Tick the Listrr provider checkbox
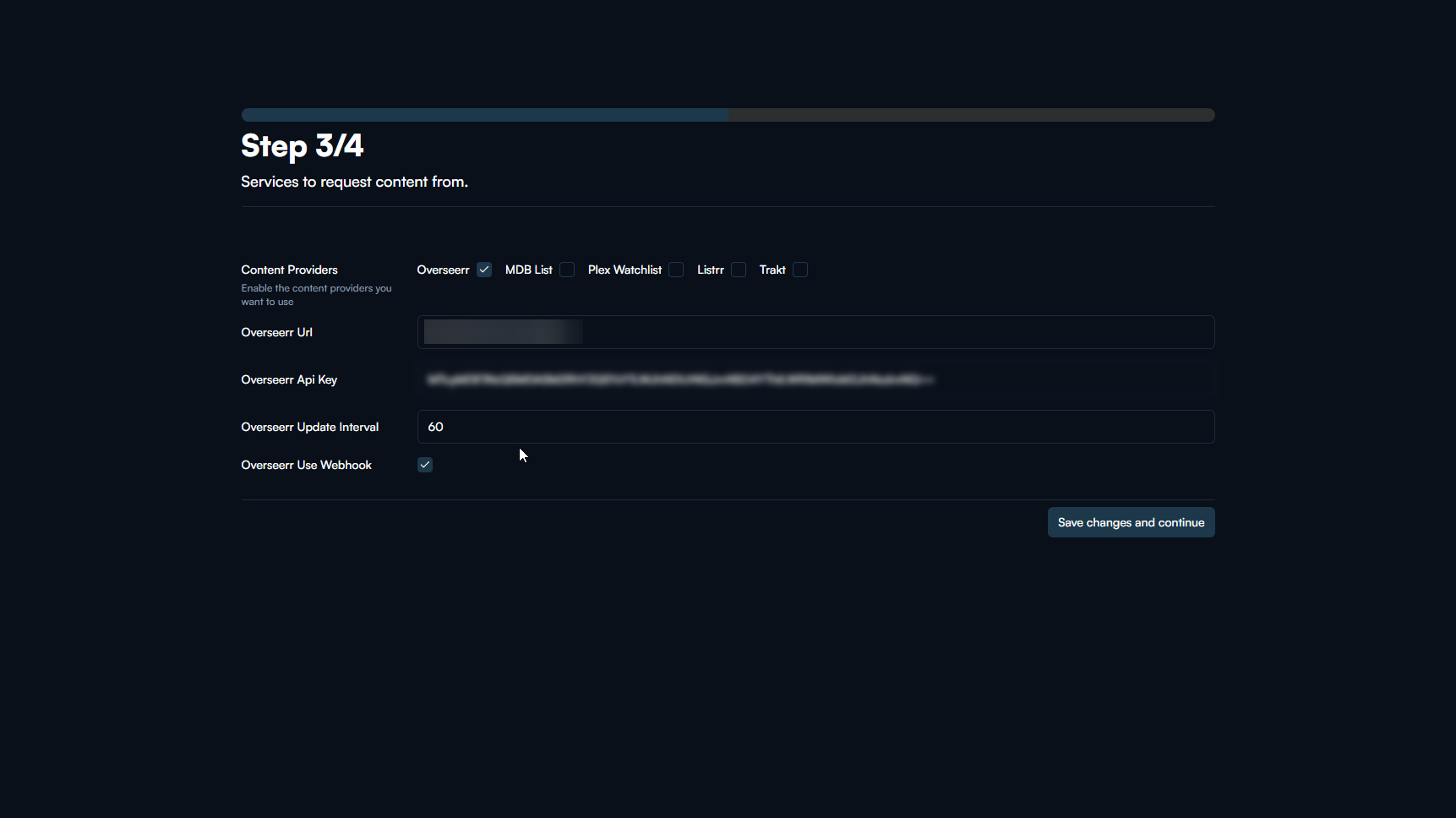Image resolution: width=1456 pixels, height=818 pixels. tap(739, 270)
